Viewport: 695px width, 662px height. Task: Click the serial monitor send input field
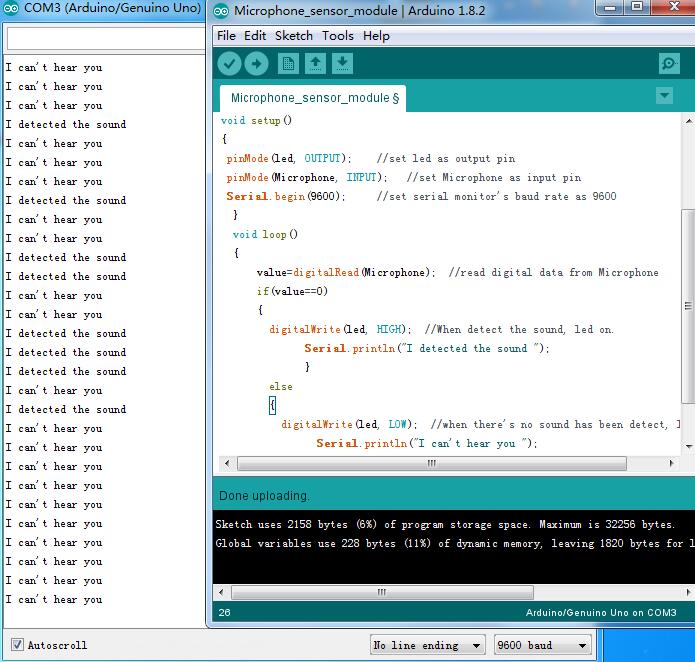105,39
